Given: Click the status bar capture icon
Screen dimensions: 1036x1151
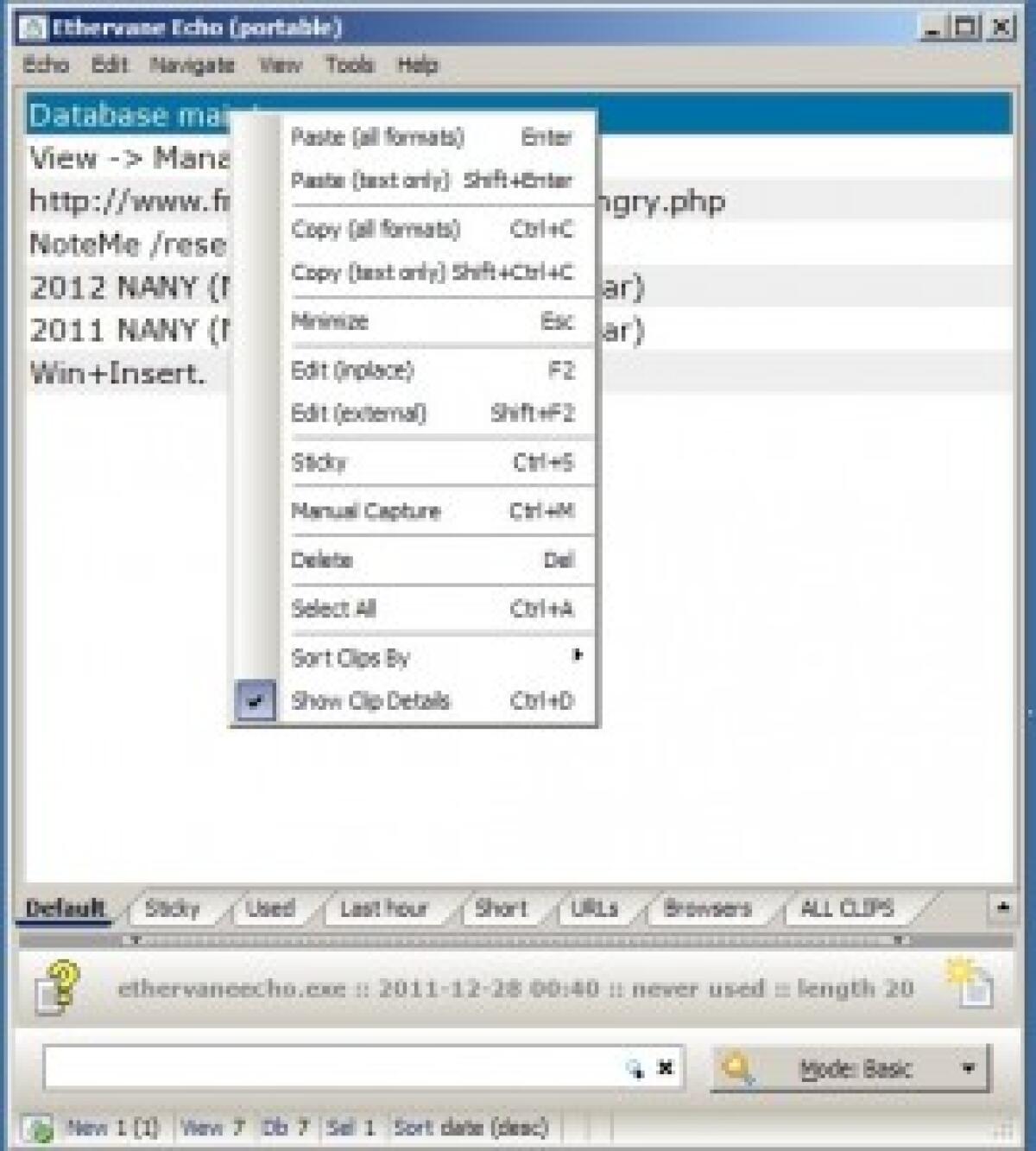Looking at the screenshot, I should pos(38,1129).
